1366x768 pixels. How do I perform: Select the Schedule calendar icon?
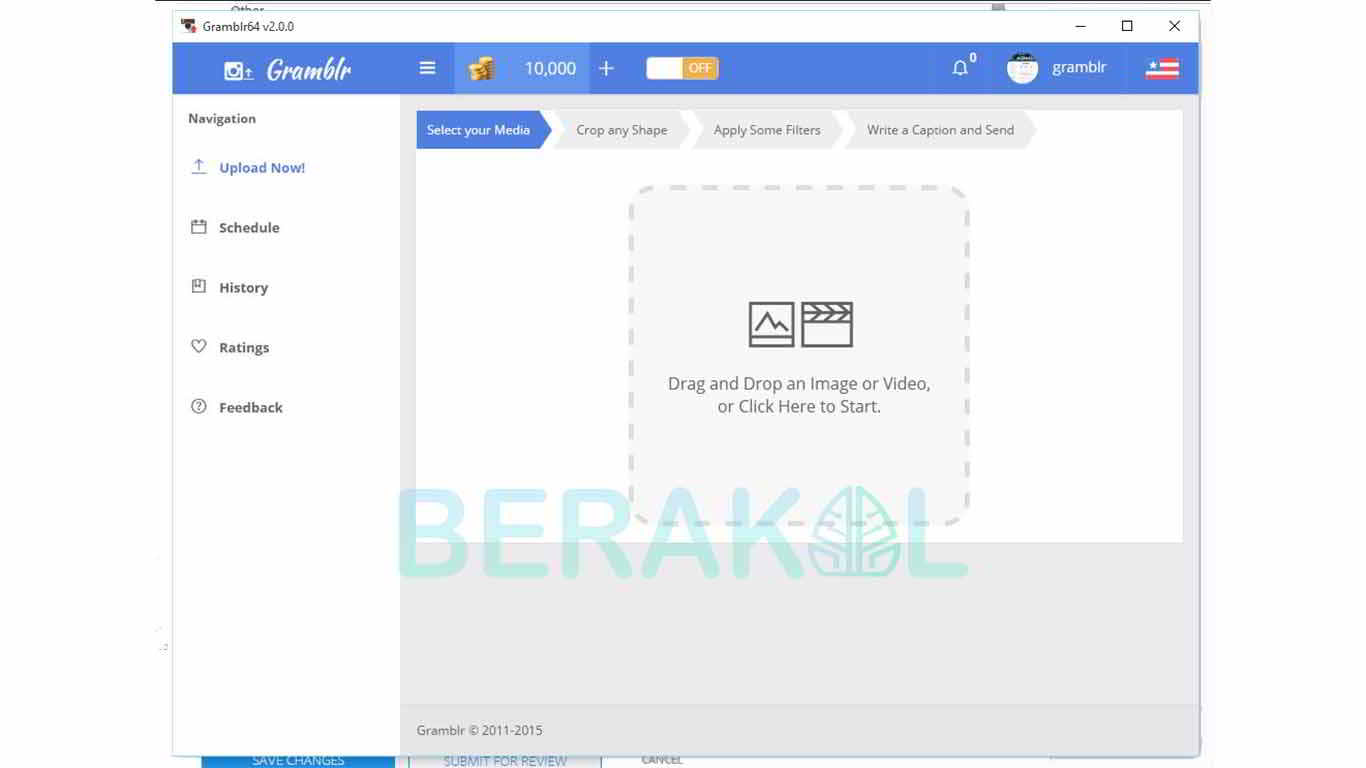click(x=199, y=227)
